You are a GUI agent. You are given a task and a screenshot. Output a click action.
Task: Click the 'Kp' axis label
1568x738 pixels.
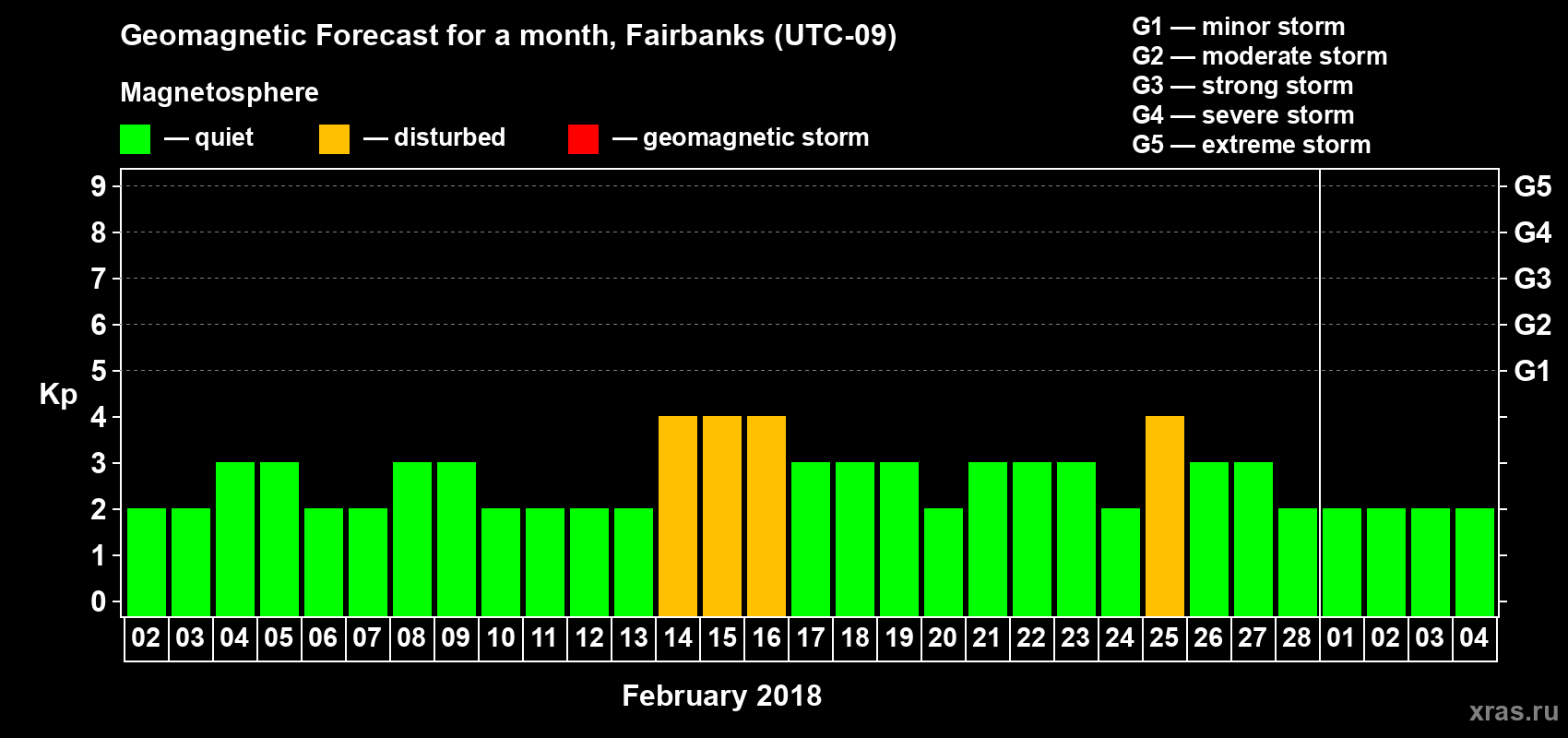tap(58, 395)
